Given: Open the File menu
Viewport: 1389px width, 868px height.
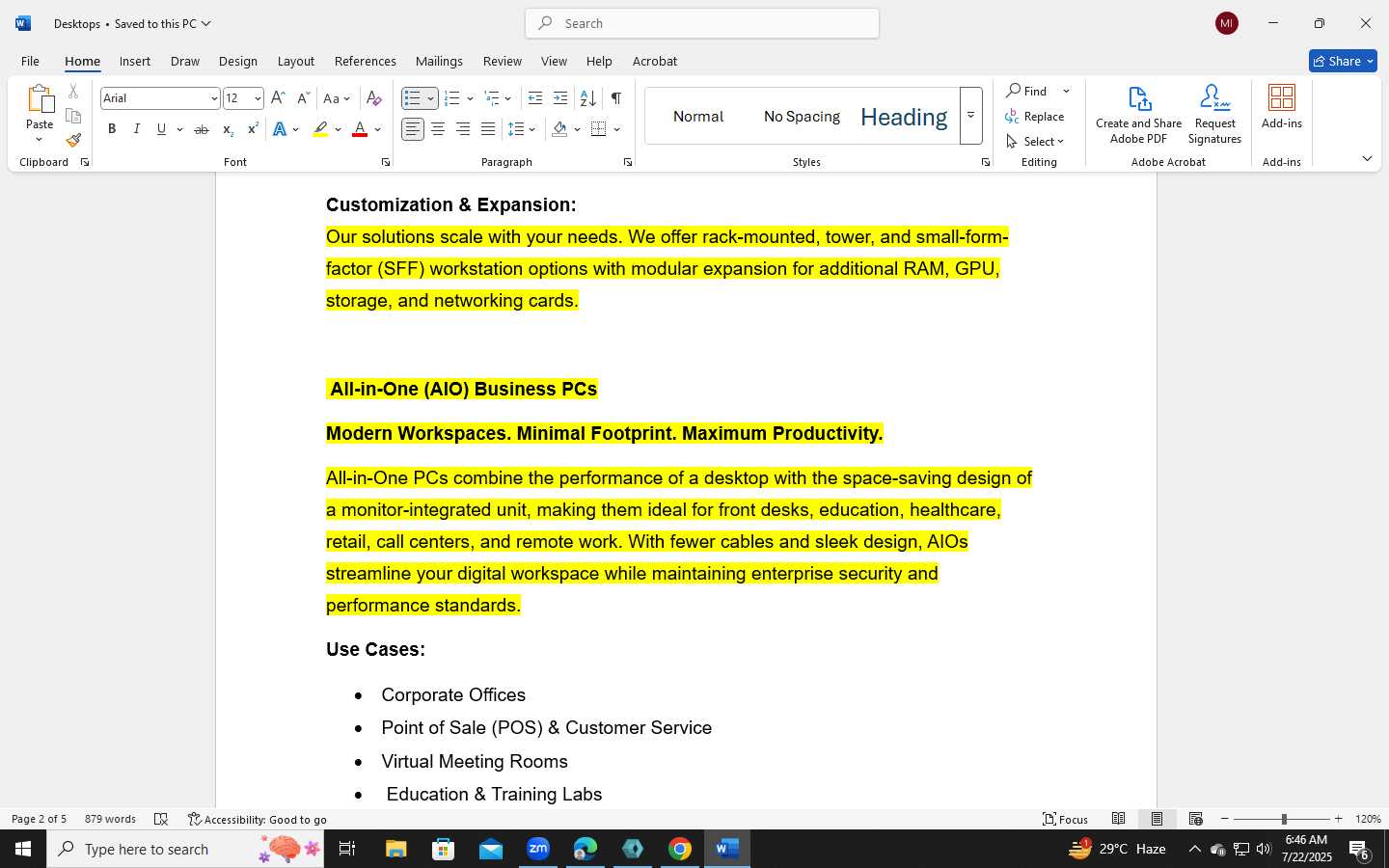Looking at the screenshot, I should click(x=30, y=61).
